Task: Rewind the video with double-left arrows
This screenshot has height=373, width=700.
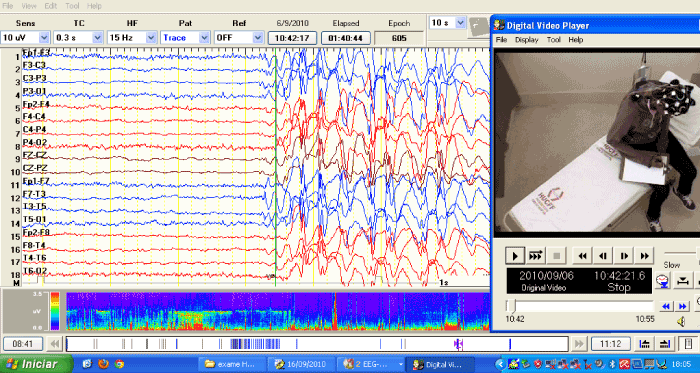Action: coord(582,256)
